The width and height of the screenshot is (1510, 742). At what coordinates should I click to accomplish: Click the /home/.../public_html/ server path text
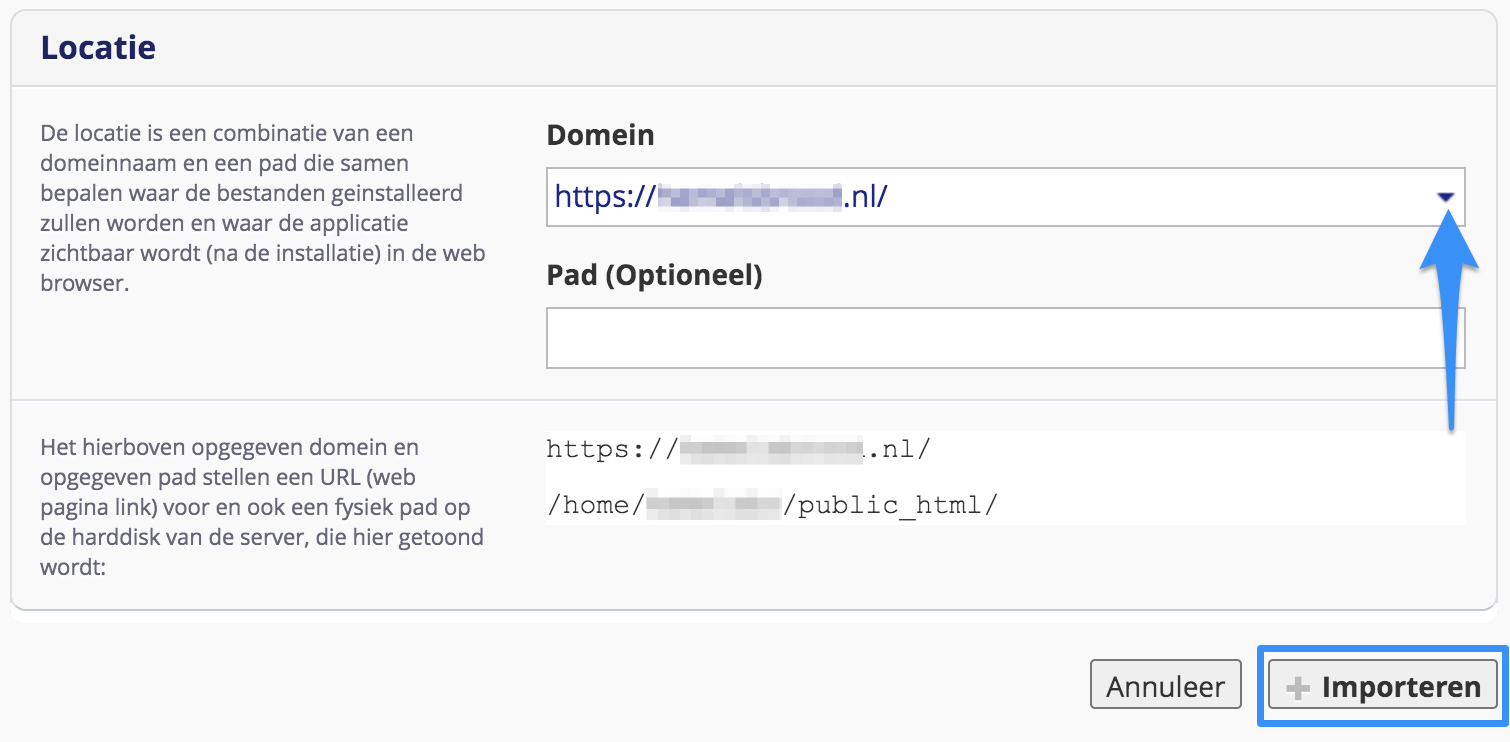click(x=771, y=505)
